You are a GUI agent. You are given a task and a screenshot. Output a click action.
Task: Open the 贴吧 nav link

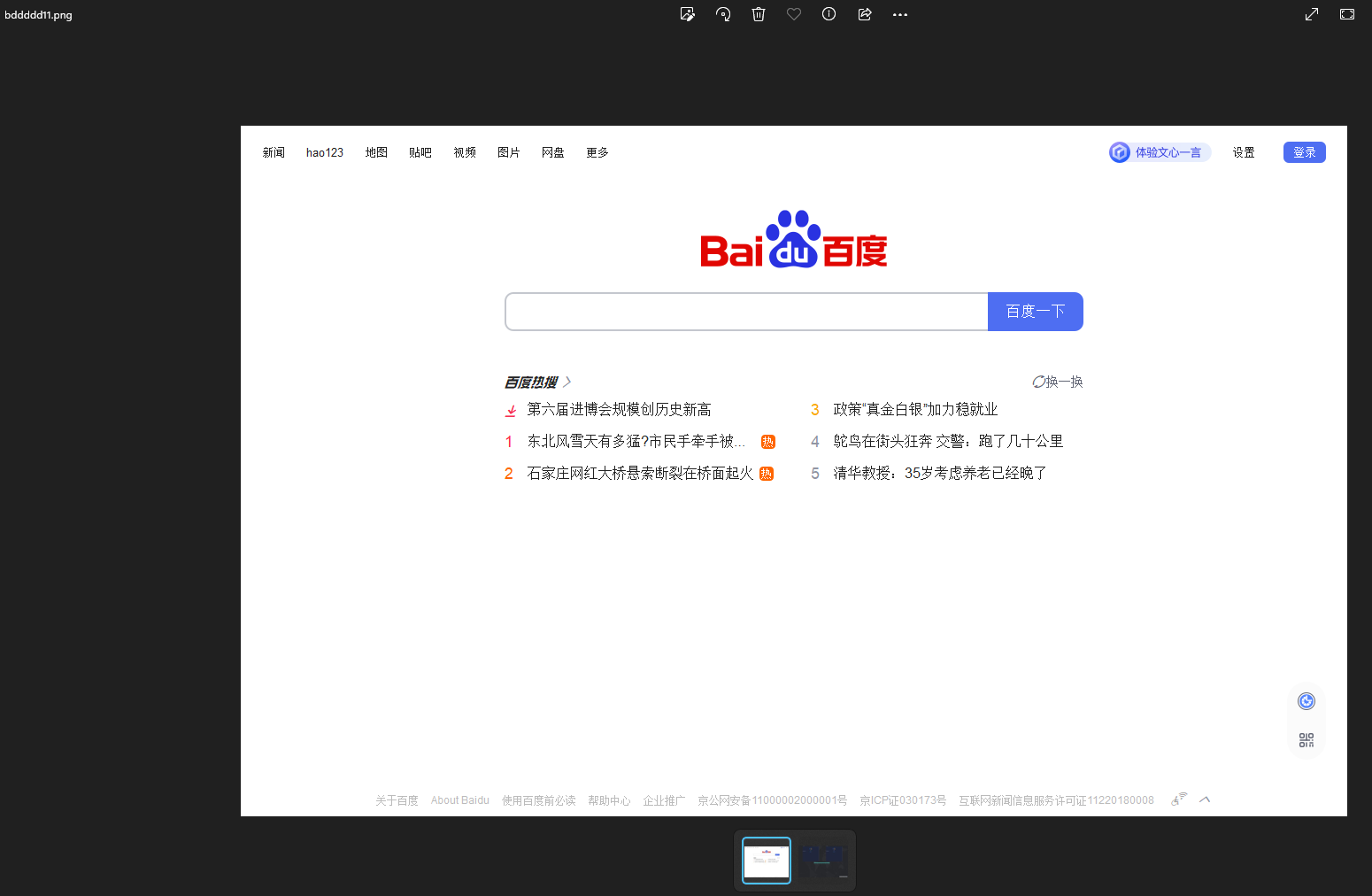click(x=420, y=152)
